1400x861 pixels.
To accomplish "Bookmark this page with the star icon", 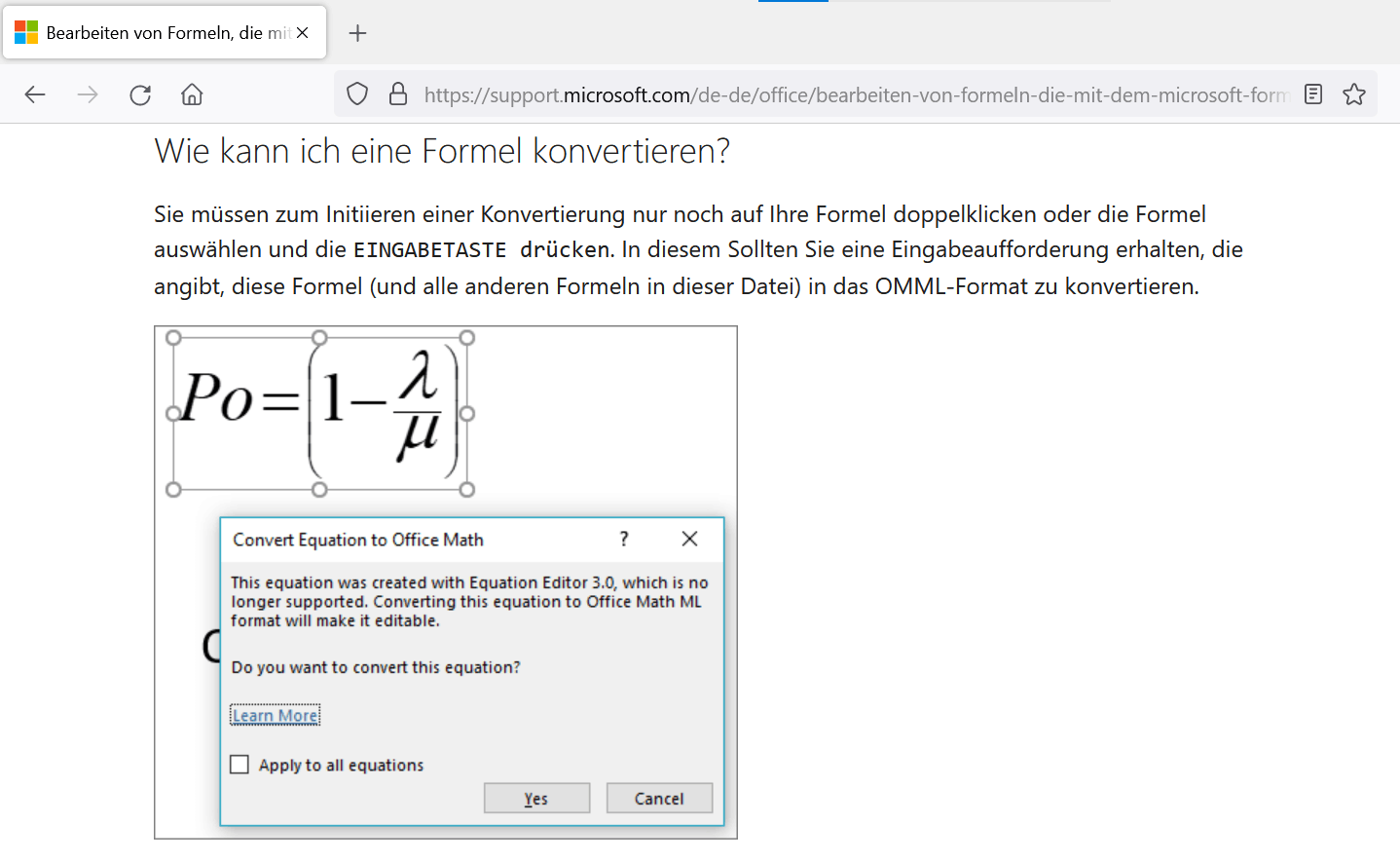I will 1354,94.
